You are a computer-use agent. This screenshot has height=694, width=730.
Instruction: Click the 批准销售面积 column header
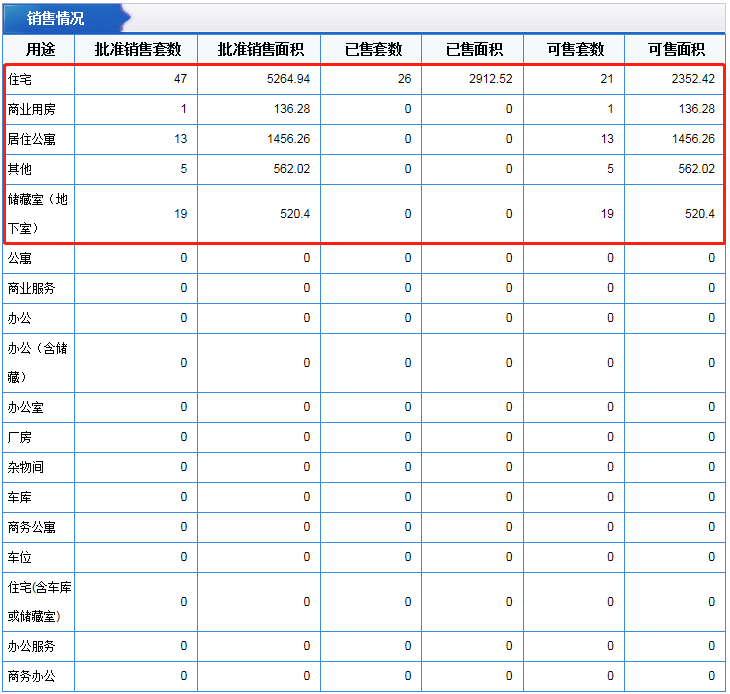[x=260, y=49]
